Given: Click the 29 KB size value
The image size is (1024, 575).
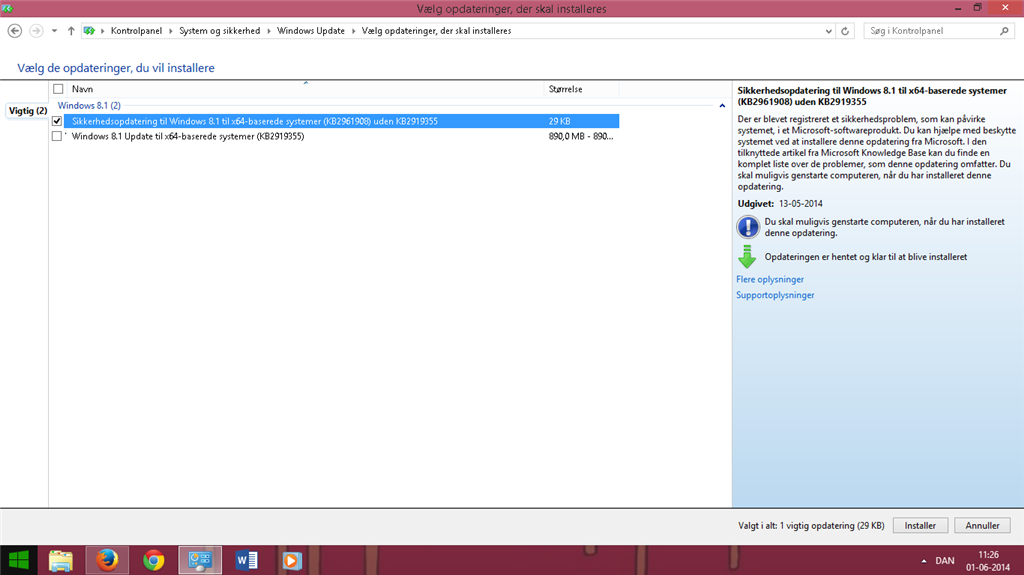Looking at the screenshot, I should pos(560,121).
